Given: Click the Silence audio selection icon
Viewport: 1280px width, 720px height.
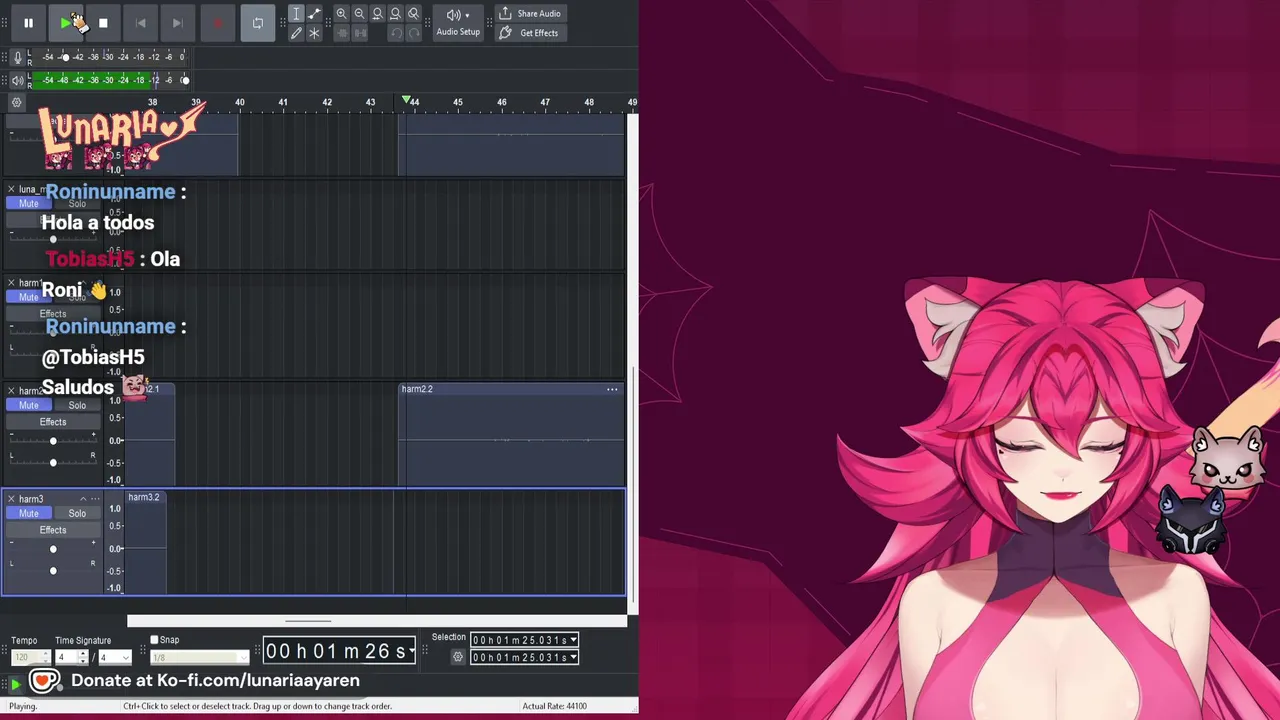Looking at the screenshot, I should (359, 33).
